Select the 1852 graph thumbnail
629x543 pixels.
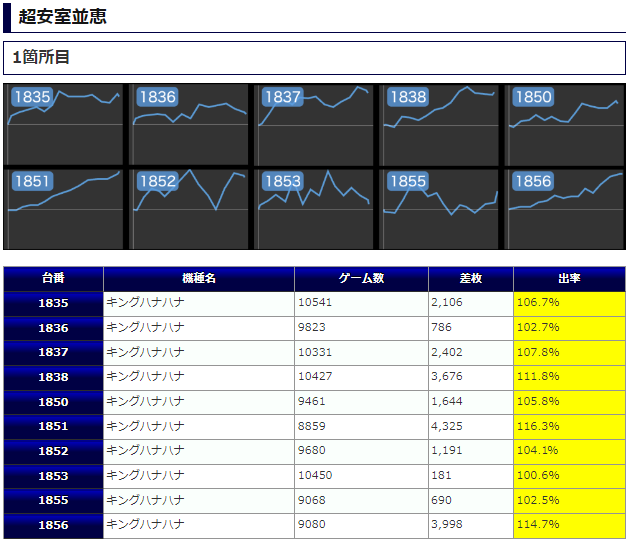tap(189, 208)
